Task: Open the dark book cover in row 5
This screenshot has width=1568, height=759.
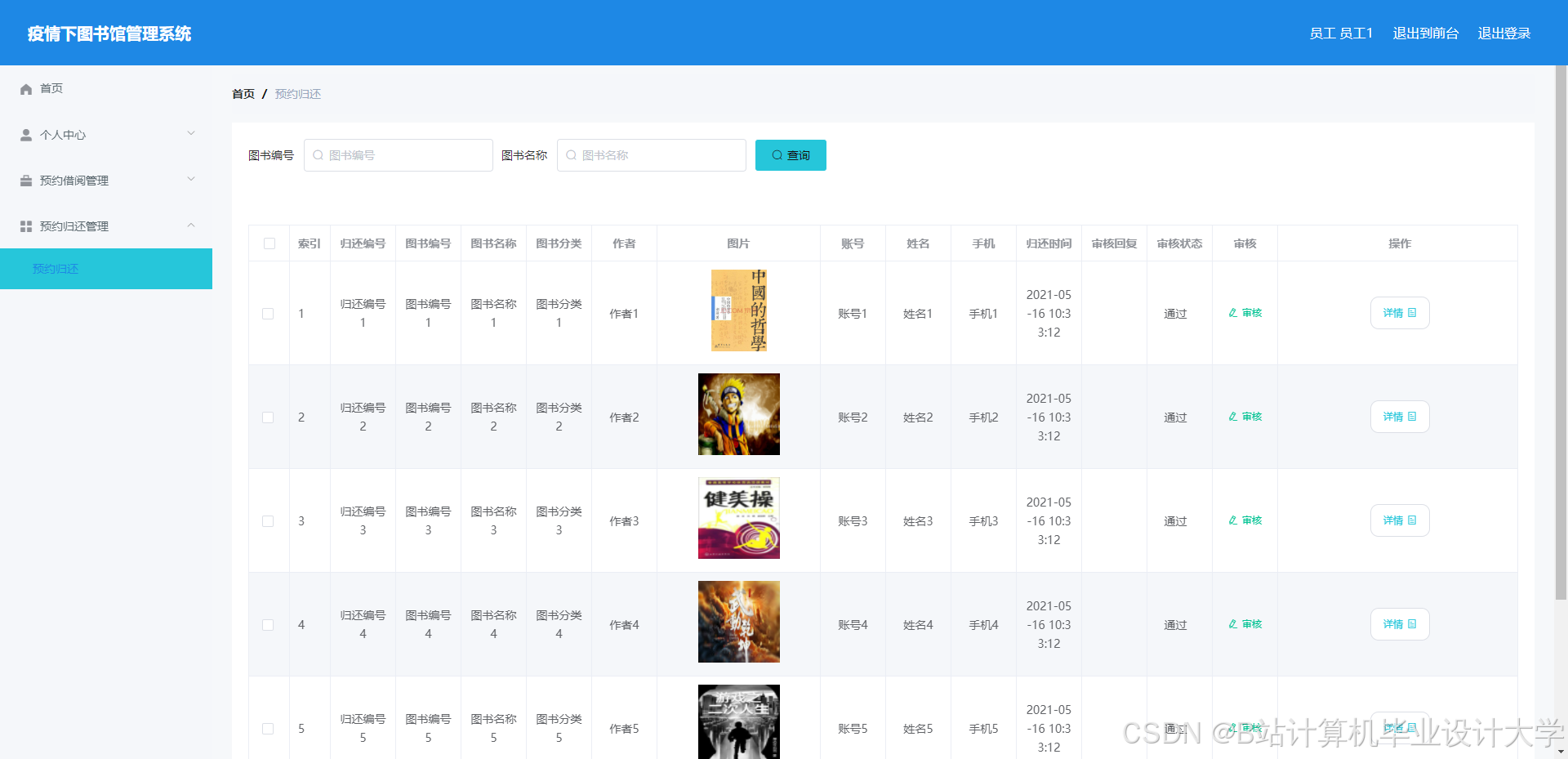Action: (739, 722)
